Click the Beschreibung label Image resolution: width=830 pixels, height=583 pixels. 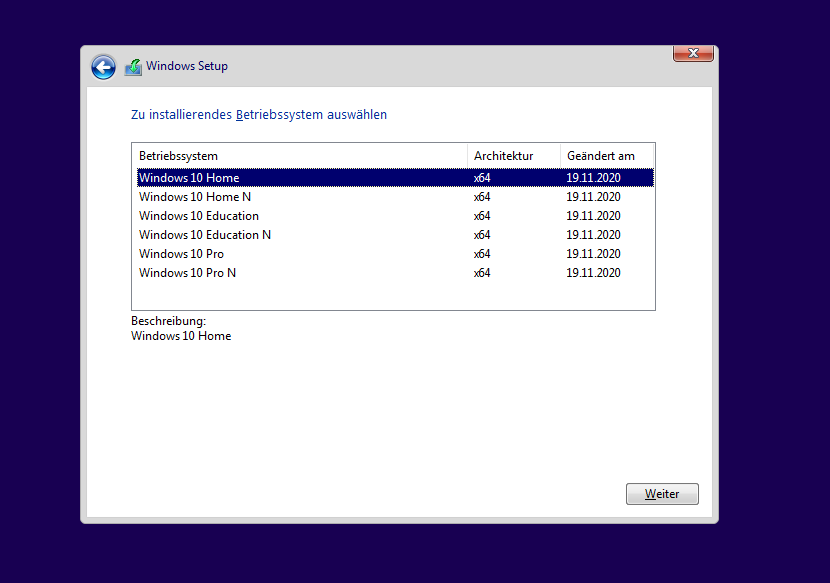pyautogui.click(x=168, y=321)
